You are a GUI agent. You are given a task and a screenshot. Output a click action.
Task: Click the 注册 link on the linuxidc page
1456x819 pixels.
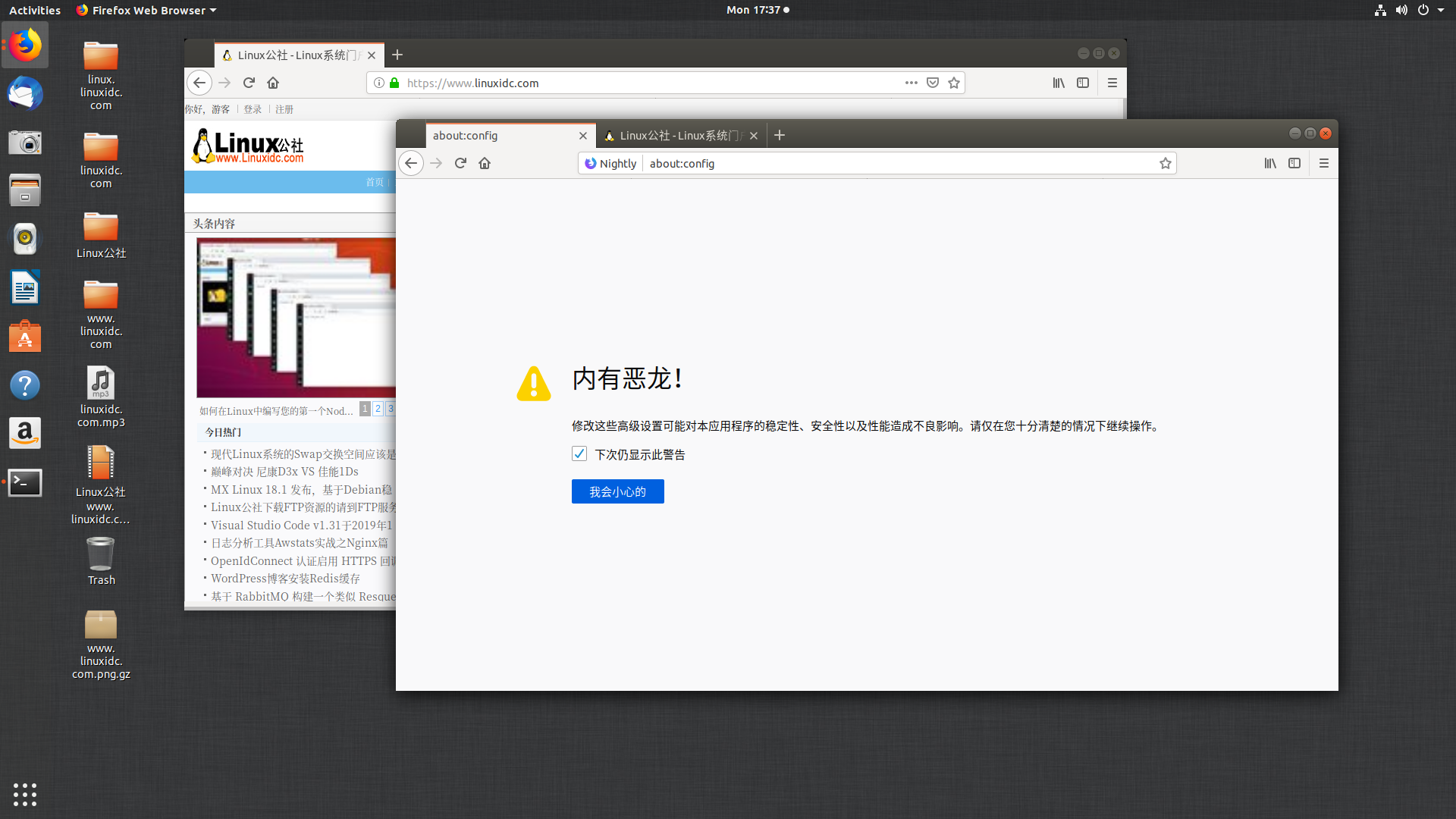tap(284, 109)
